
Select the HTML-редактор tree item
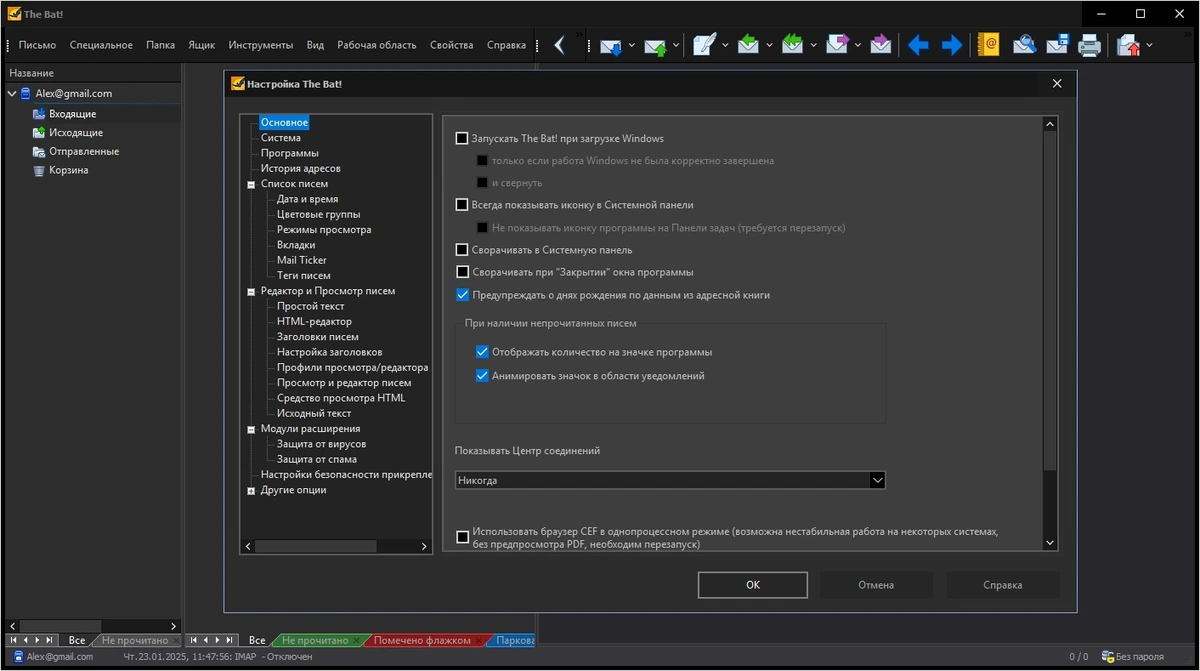314,322
